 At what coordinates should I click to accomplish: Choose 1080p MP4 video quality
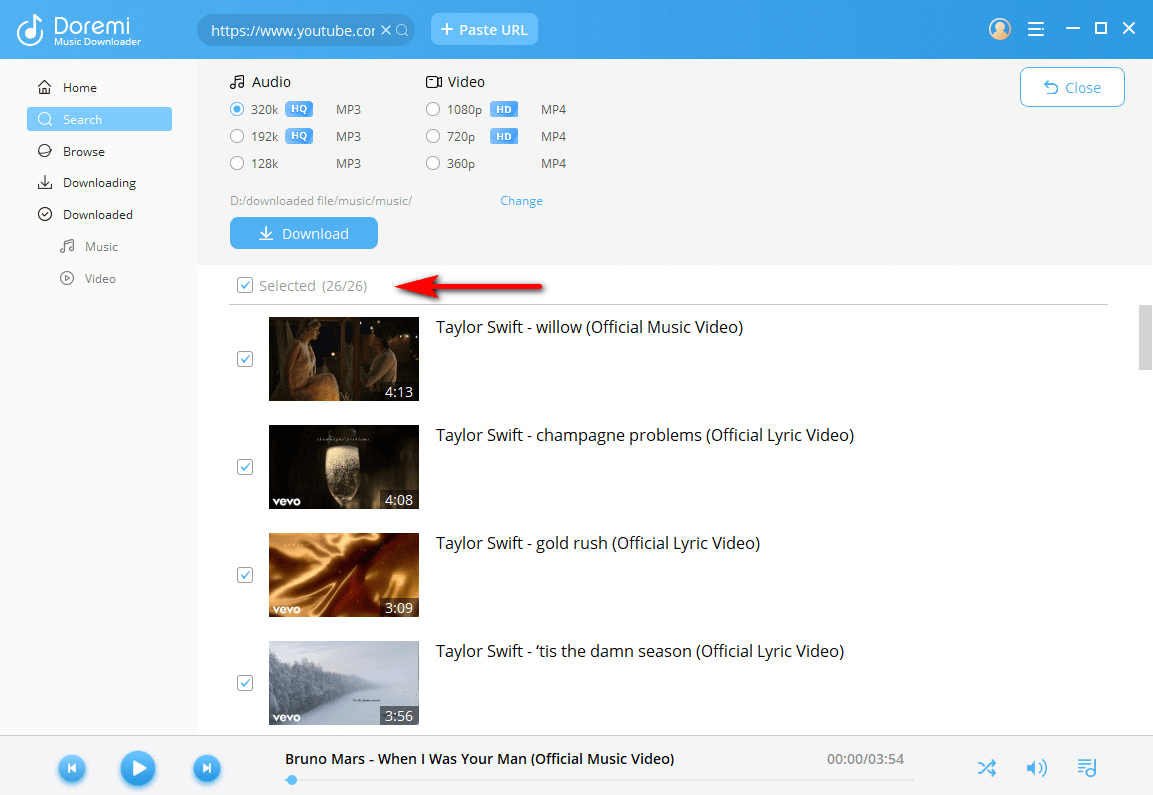point(433,109)
